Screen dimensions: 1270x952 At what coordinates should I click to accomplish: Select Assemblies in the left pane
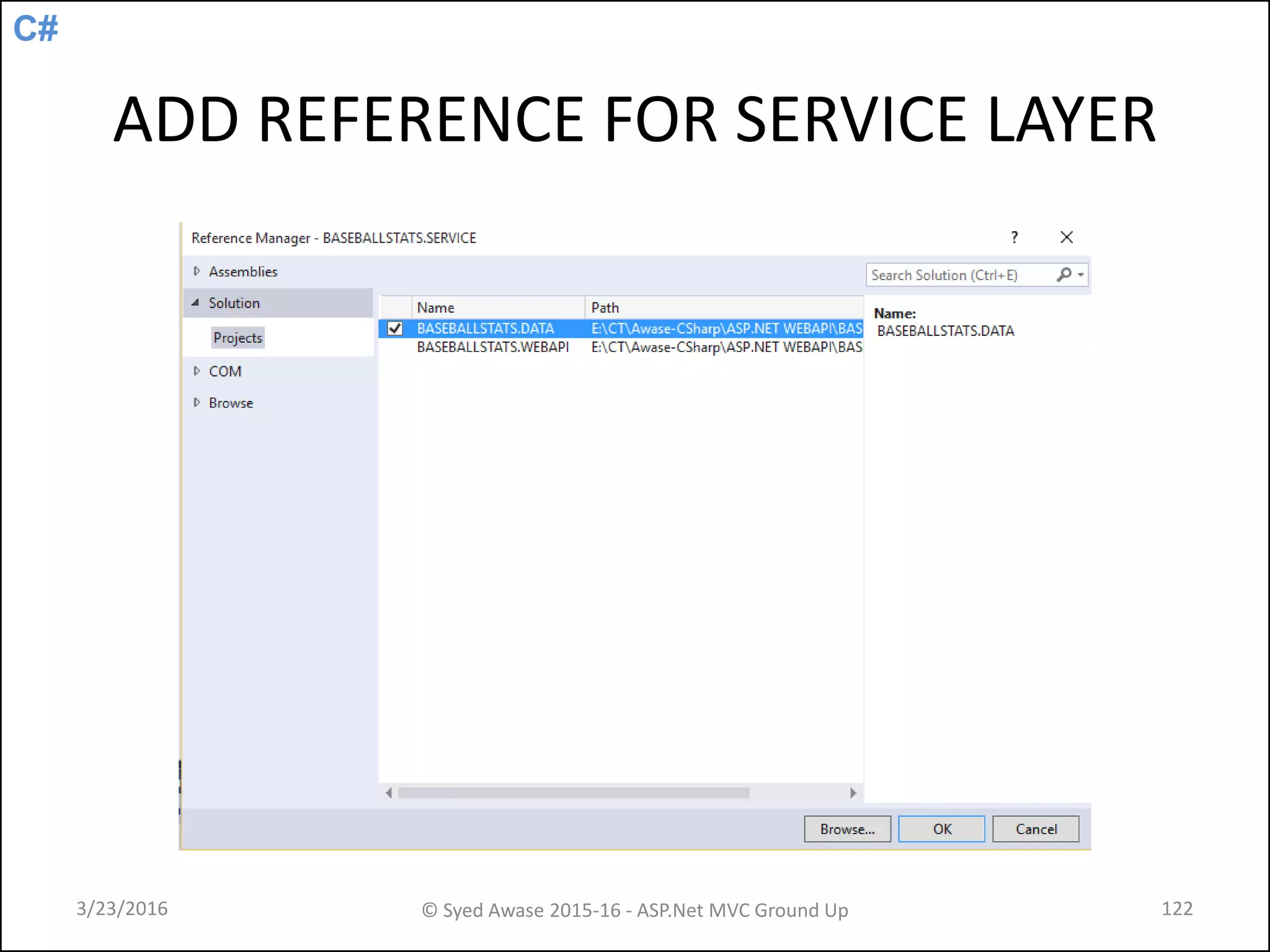pyautogui.click(x=243, y=271)
